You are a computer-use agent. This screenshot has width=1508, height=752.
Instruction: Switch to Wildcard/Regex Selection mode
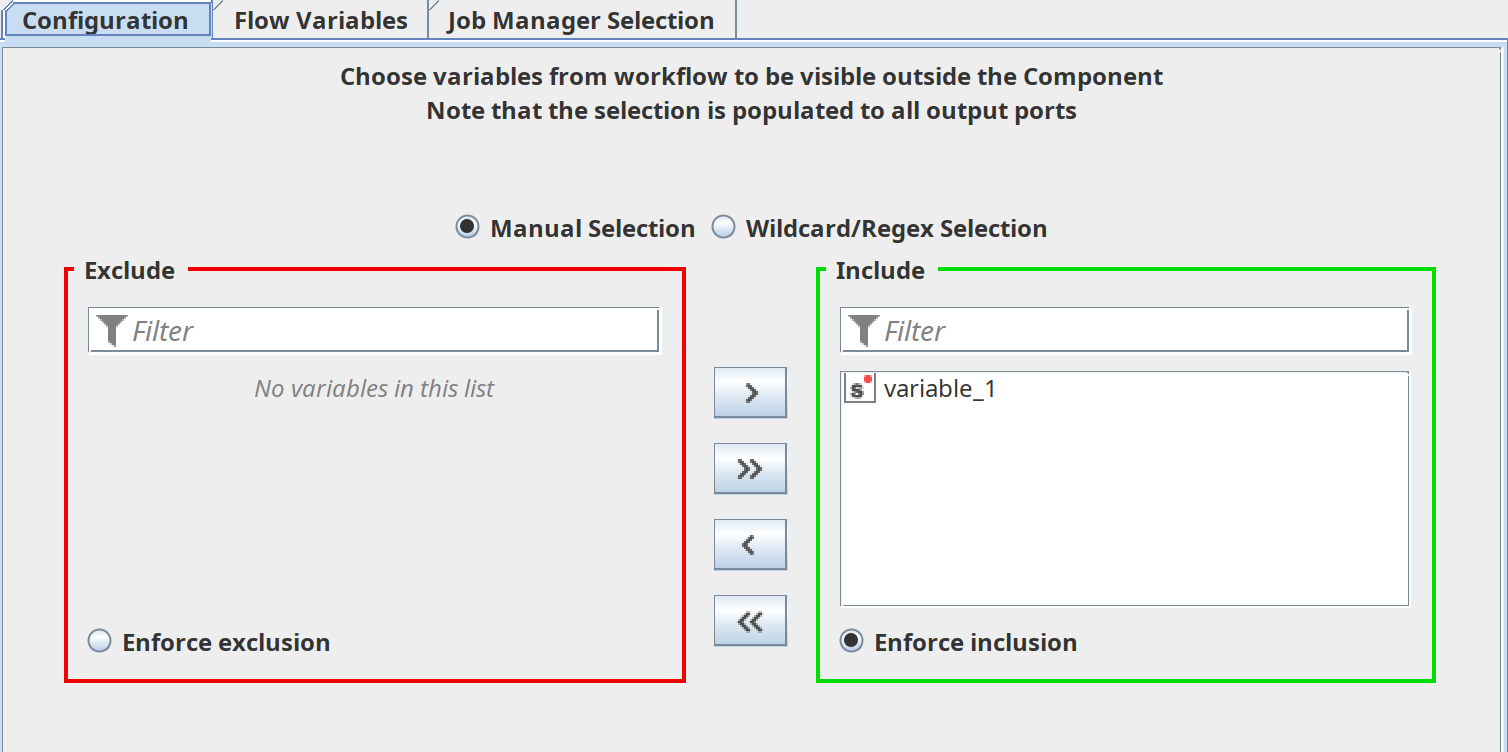(x=722, y=228)
